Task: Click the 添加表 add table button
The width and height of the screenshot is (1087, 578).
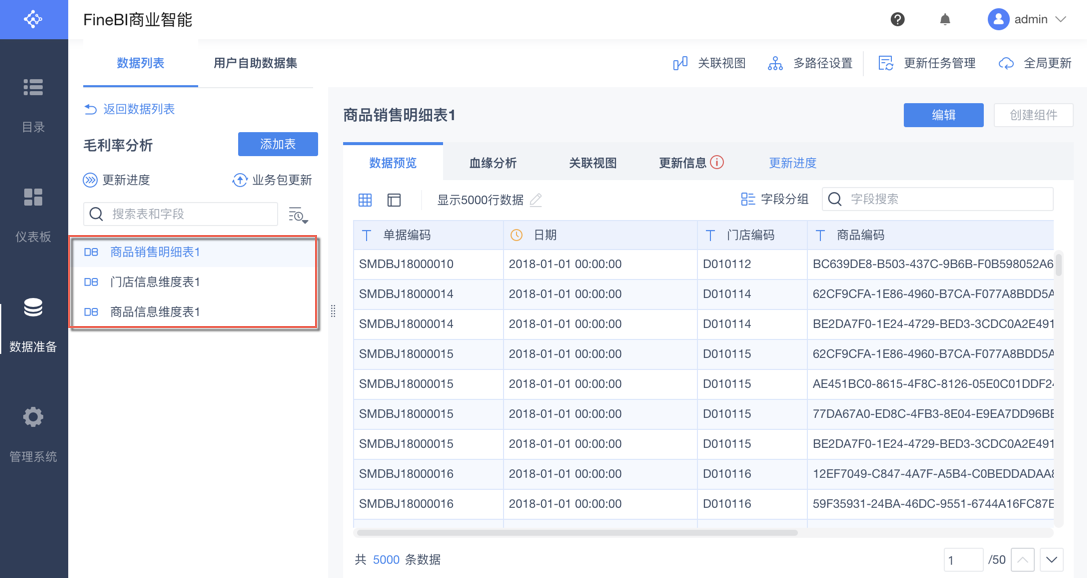Action: coord(278,144)
